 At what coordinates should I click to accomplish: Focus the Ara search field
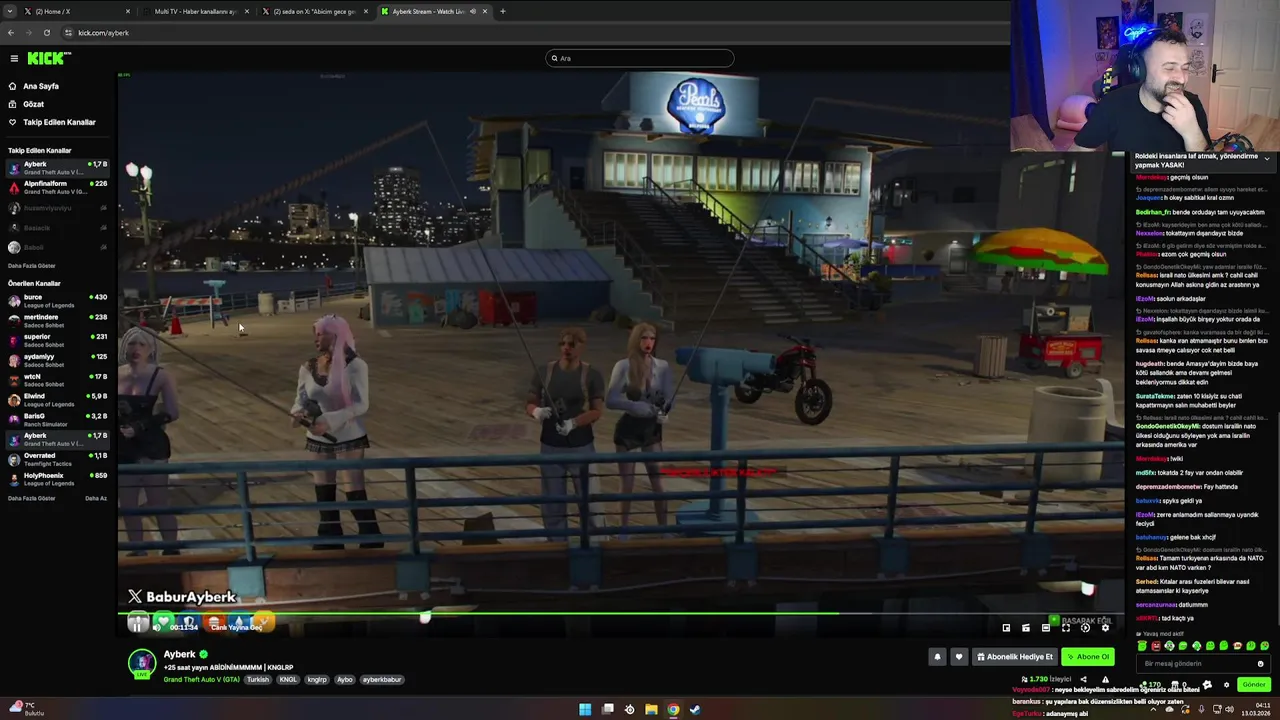[640, 58]
